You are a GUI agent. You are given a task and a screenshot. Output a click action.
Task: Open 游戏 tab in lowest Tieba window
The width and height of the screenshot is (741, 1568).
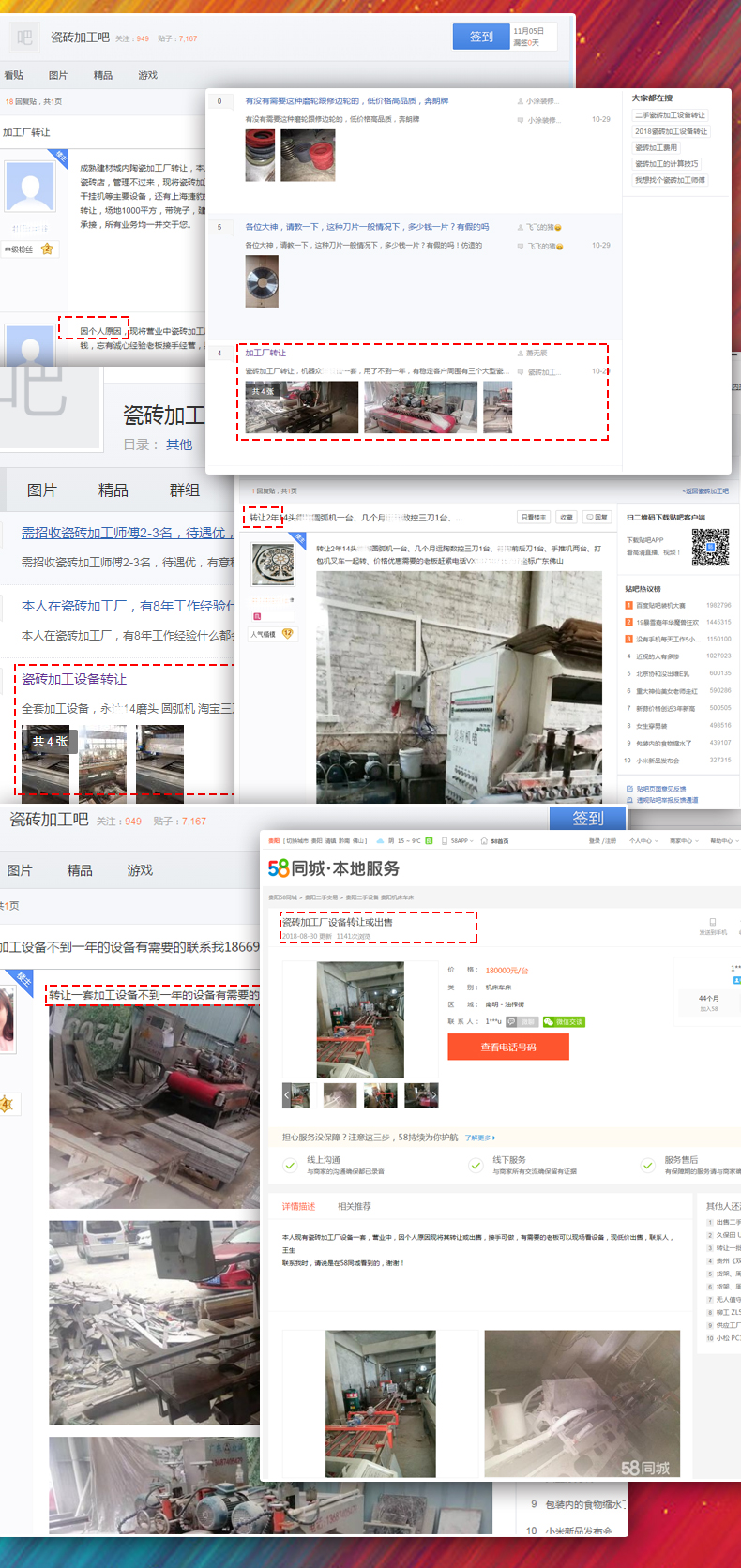[140, 870]
